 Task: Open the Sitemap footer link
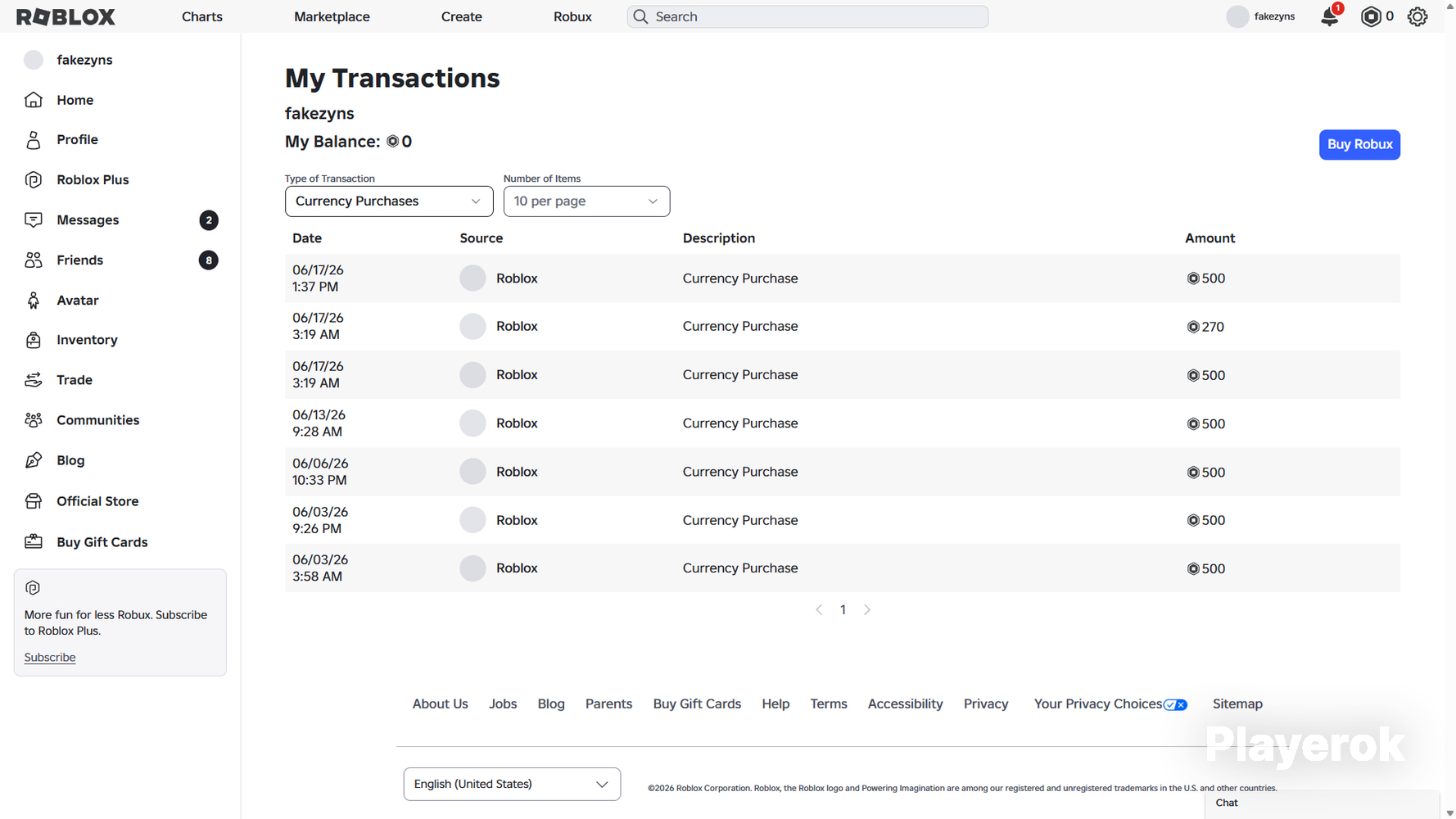click(x=1237, y=704)
